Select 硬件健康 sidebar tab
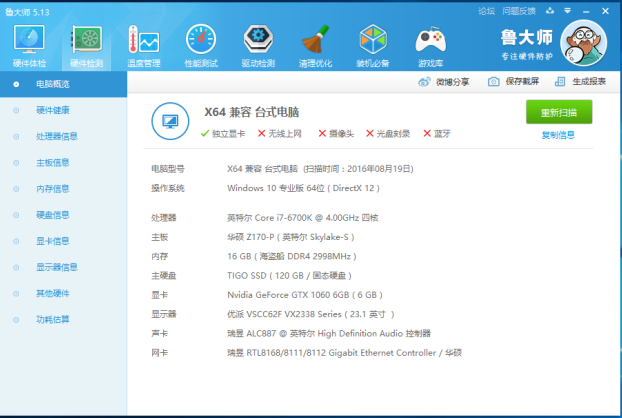The height and width of the screenshot is (418, 622). [63, 110]
